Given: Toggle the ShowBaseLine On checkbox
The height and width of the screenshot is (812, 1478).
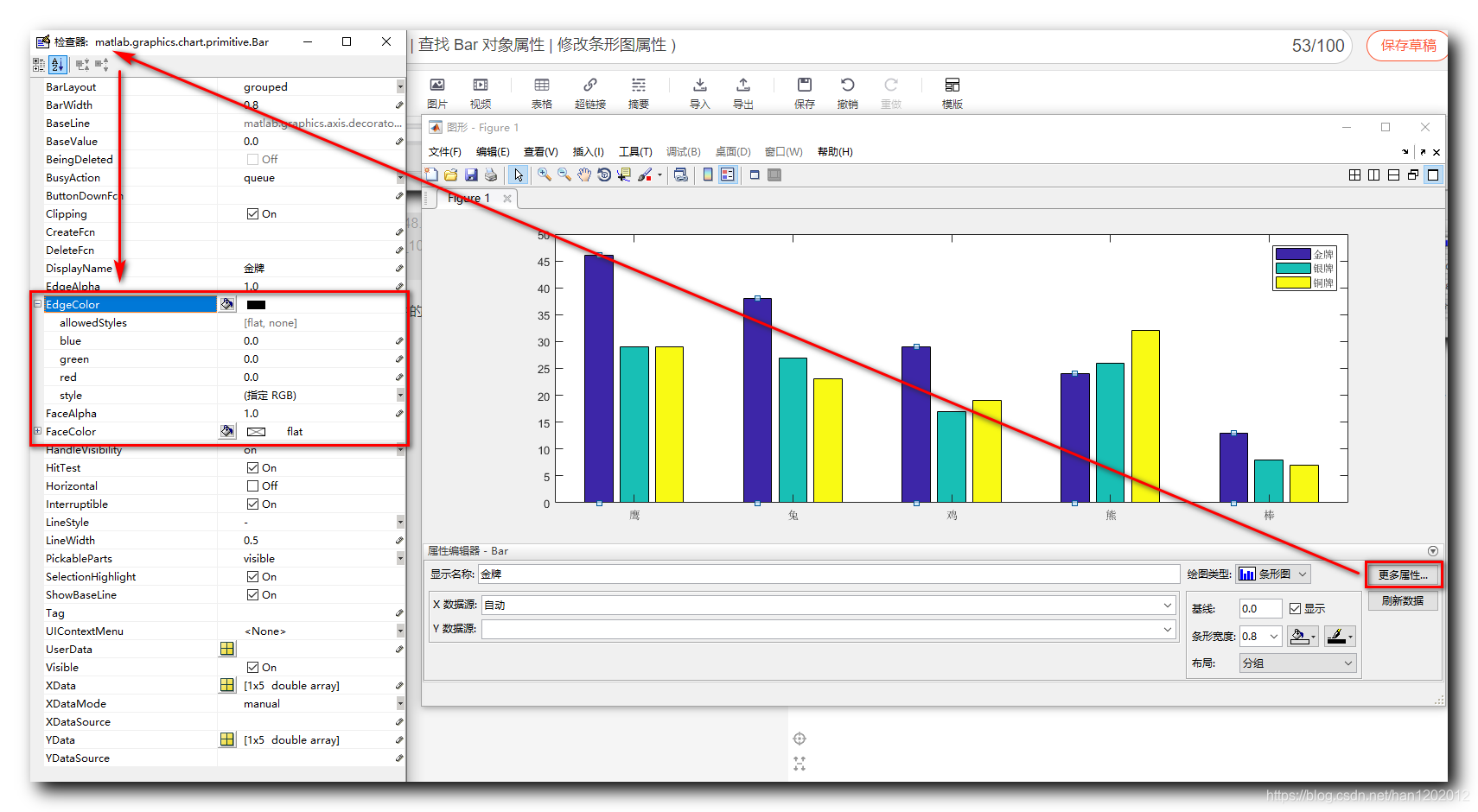Looking at the screenshot, I should point(252,594).
